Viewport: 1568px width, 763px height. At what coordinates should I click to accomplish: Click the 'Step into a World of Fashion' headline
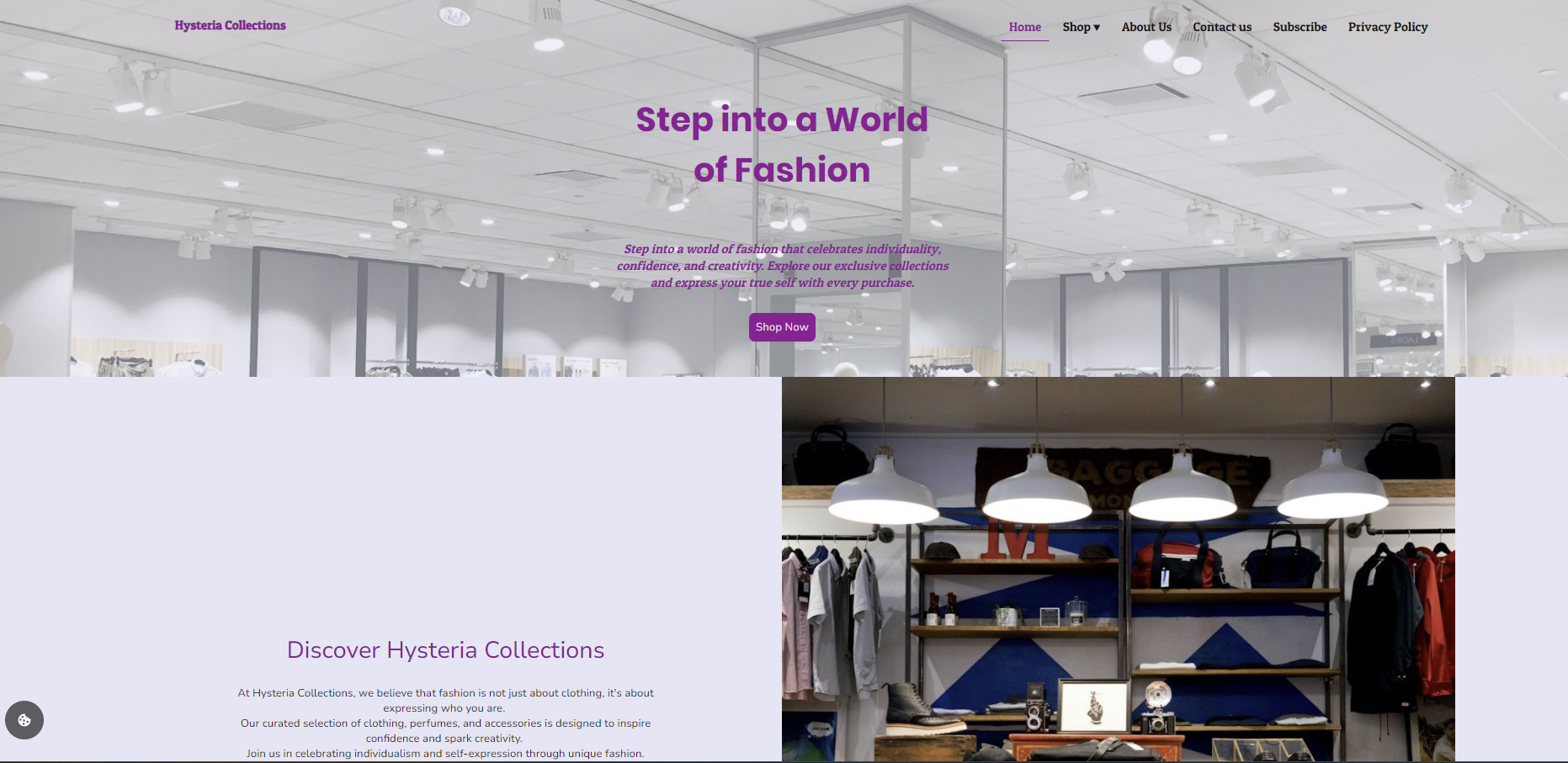(782, 145)
